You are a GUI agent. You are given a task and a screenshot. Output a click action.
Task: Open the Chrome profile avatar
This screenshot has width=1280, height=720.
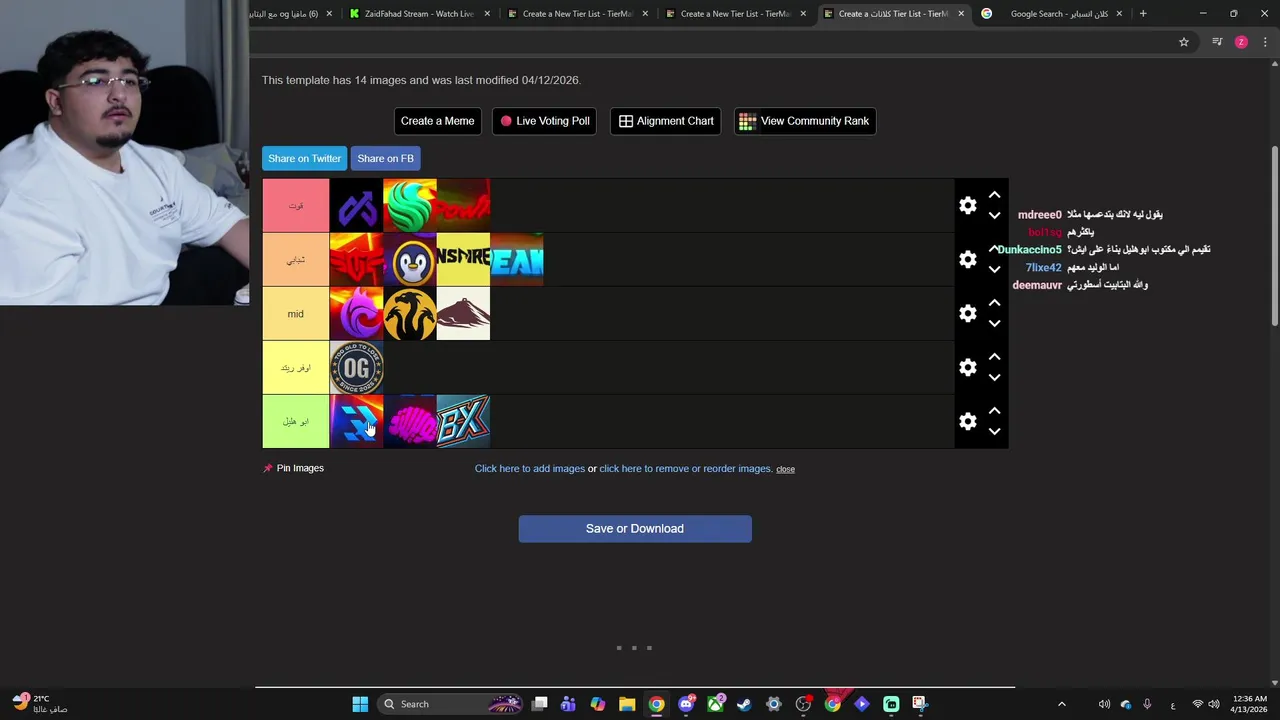1241,42
